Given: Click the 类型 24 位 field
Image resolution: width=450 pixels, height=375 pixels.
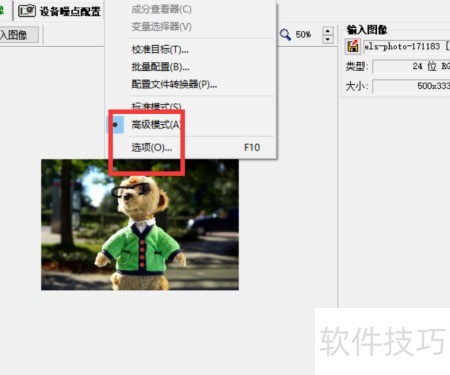Looking at the screenshot, I should click(411, 66).
